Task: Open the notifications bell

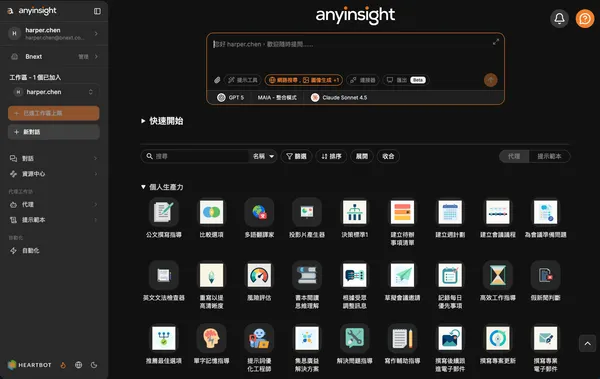Action: tap(559, 18)
